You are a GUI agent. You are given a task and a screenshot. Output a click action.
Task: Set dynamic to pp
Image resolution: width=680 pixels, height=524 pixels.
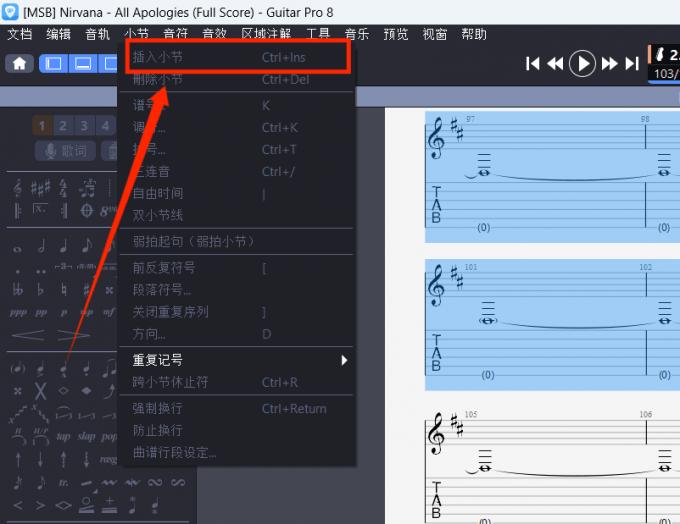pos(41,313)
